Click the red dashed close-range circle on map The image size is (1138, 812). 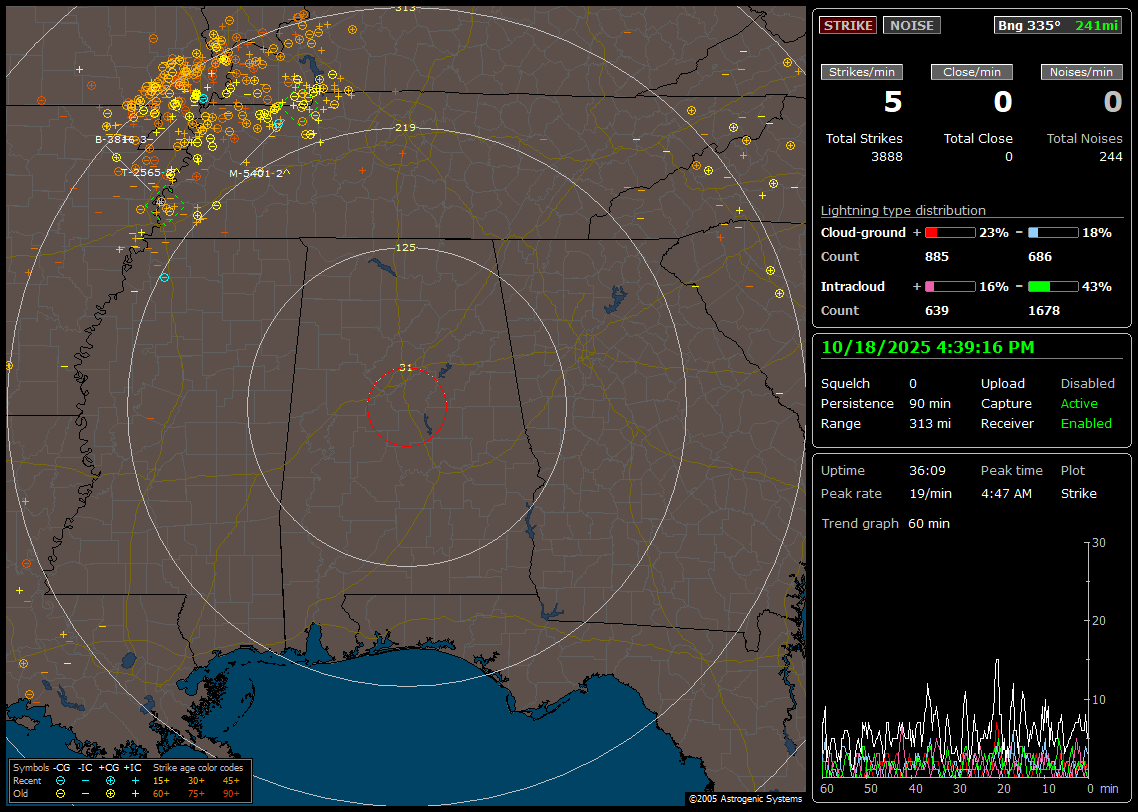(367, 405)
